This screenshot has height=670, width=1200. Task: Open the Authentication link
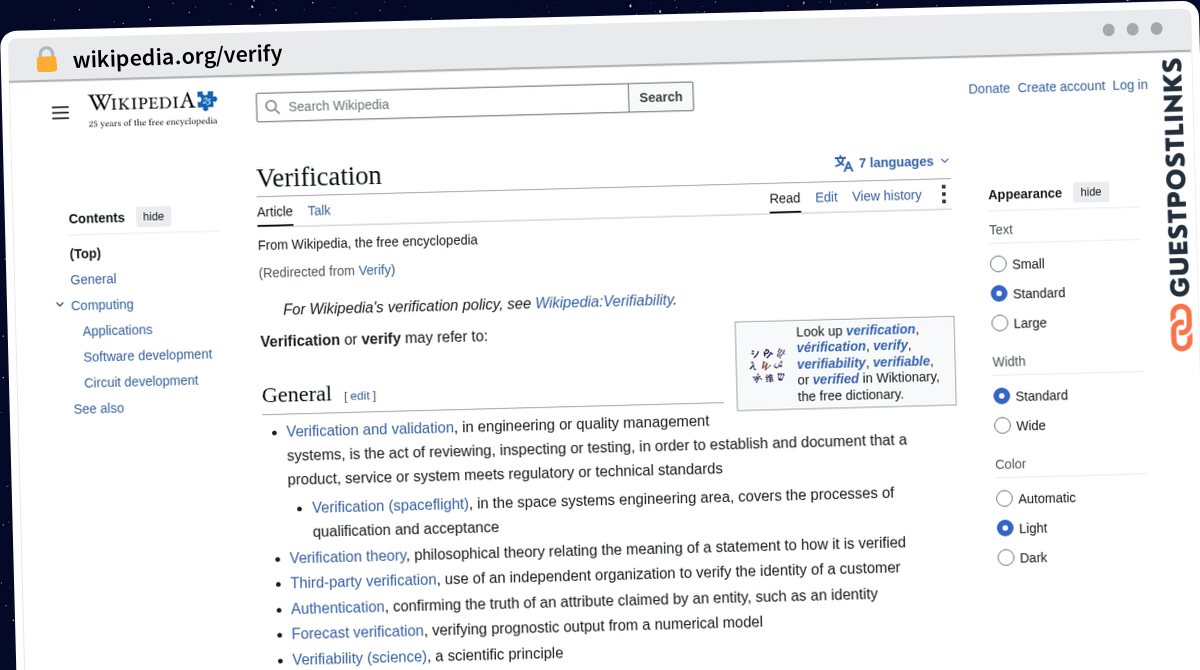coord(338,607)
